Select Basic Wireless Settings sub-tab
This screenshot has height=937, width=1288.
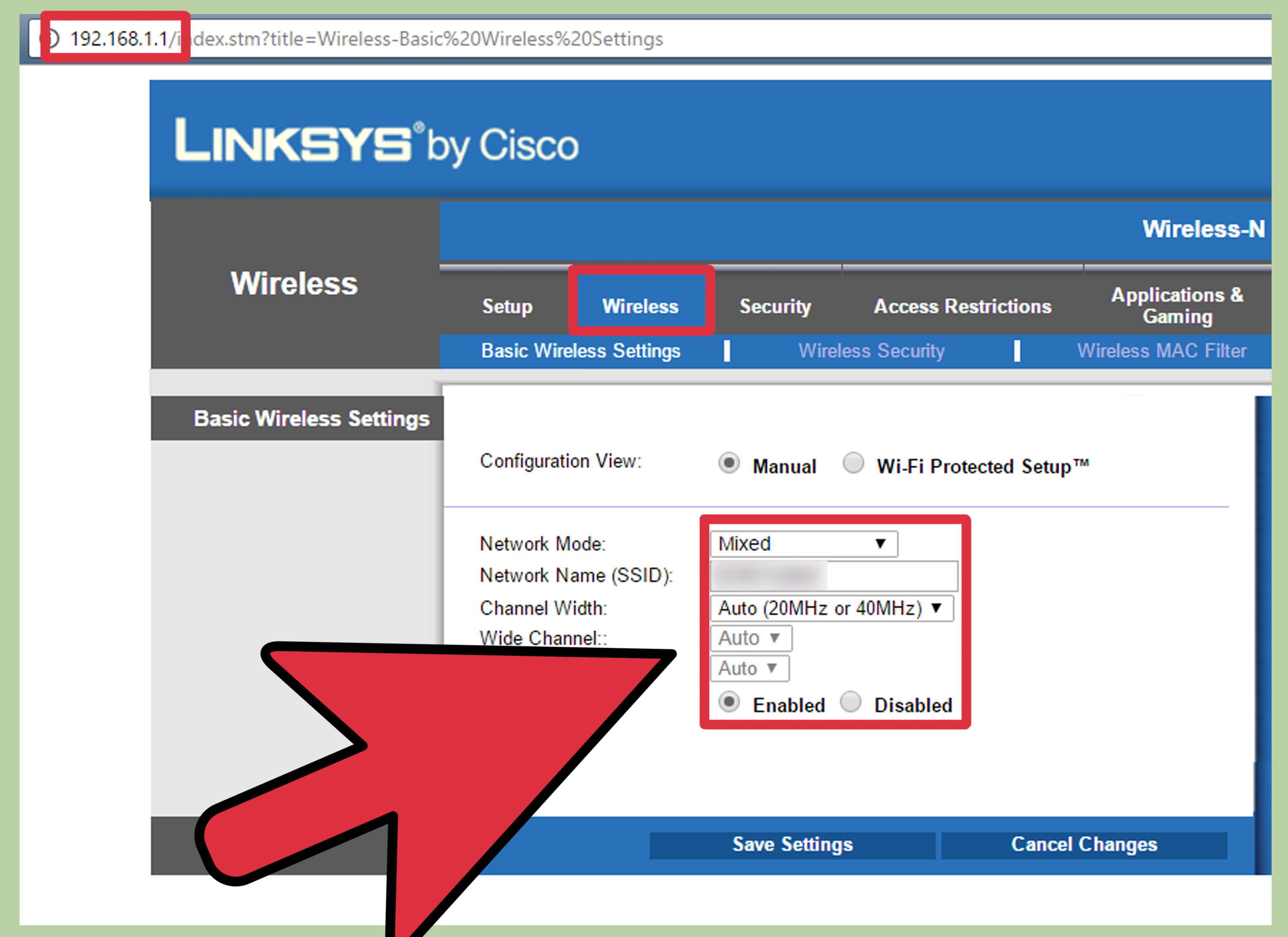[x=580, y=351]
